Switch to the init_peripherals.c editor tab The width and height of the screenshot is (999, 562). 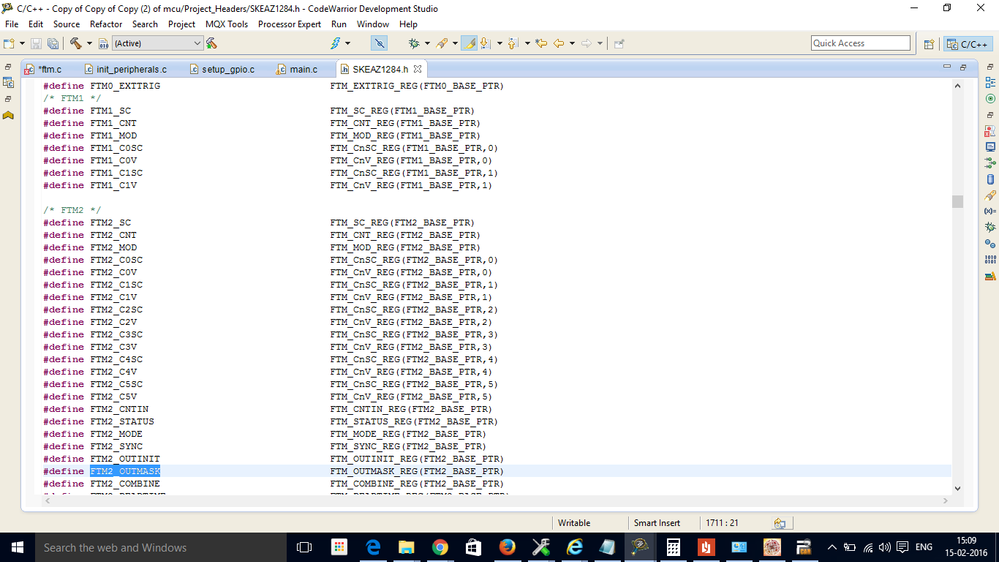click(126, 69)
